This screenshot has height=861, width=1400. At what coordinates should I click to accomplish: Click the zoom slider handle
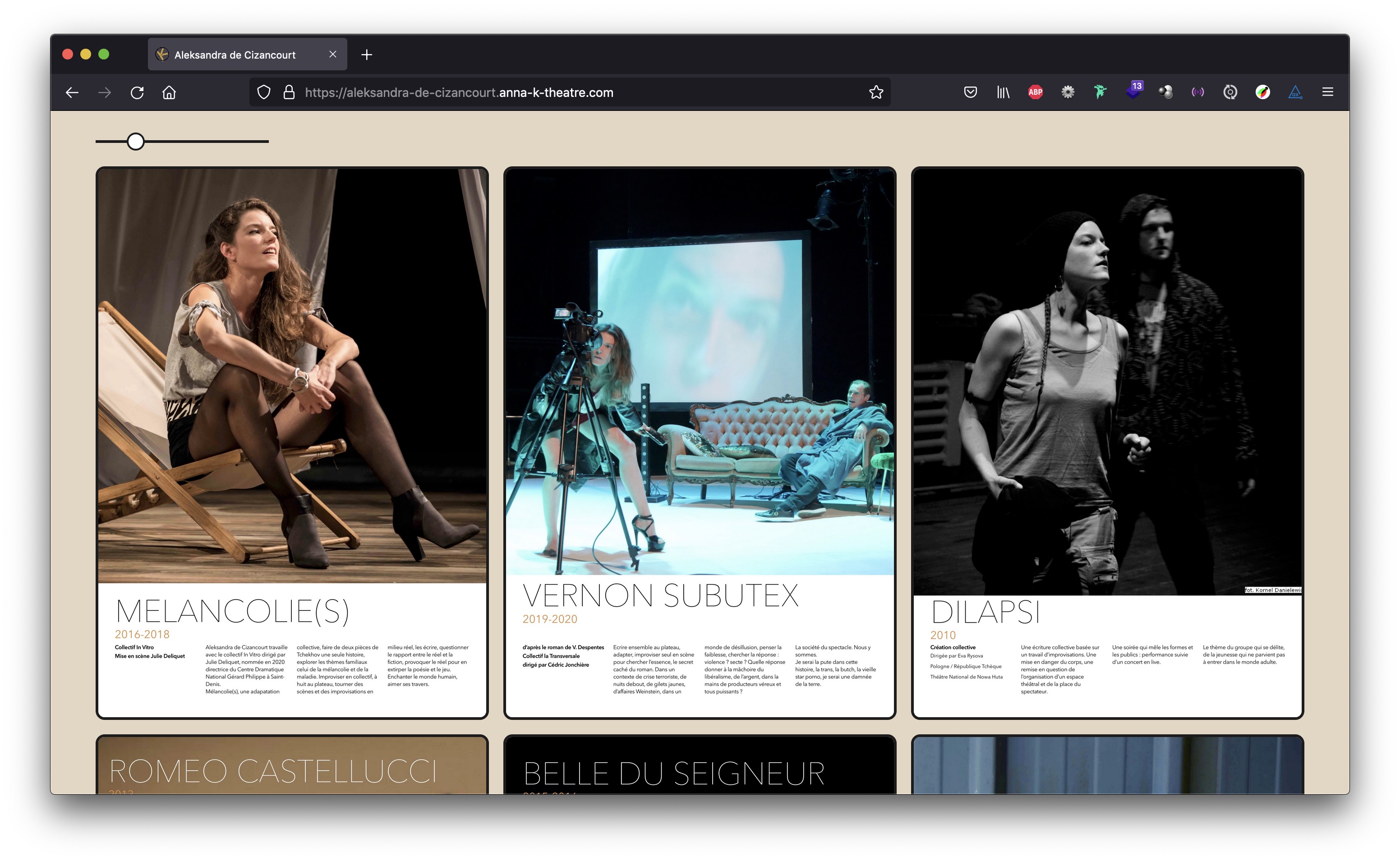[136, 141]
